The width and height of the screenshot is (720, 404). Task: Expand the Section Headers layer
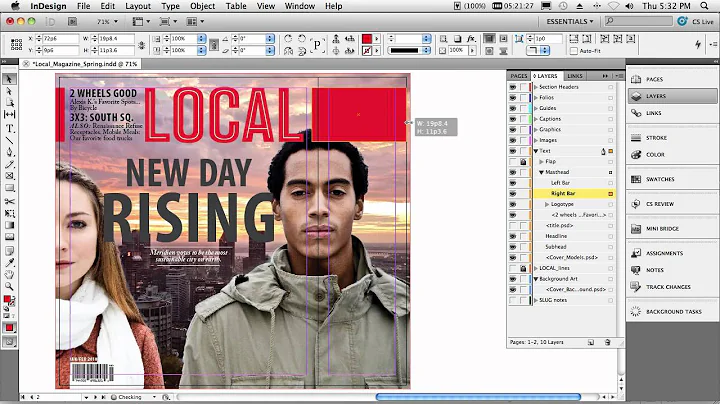click(x=535, y=87)
